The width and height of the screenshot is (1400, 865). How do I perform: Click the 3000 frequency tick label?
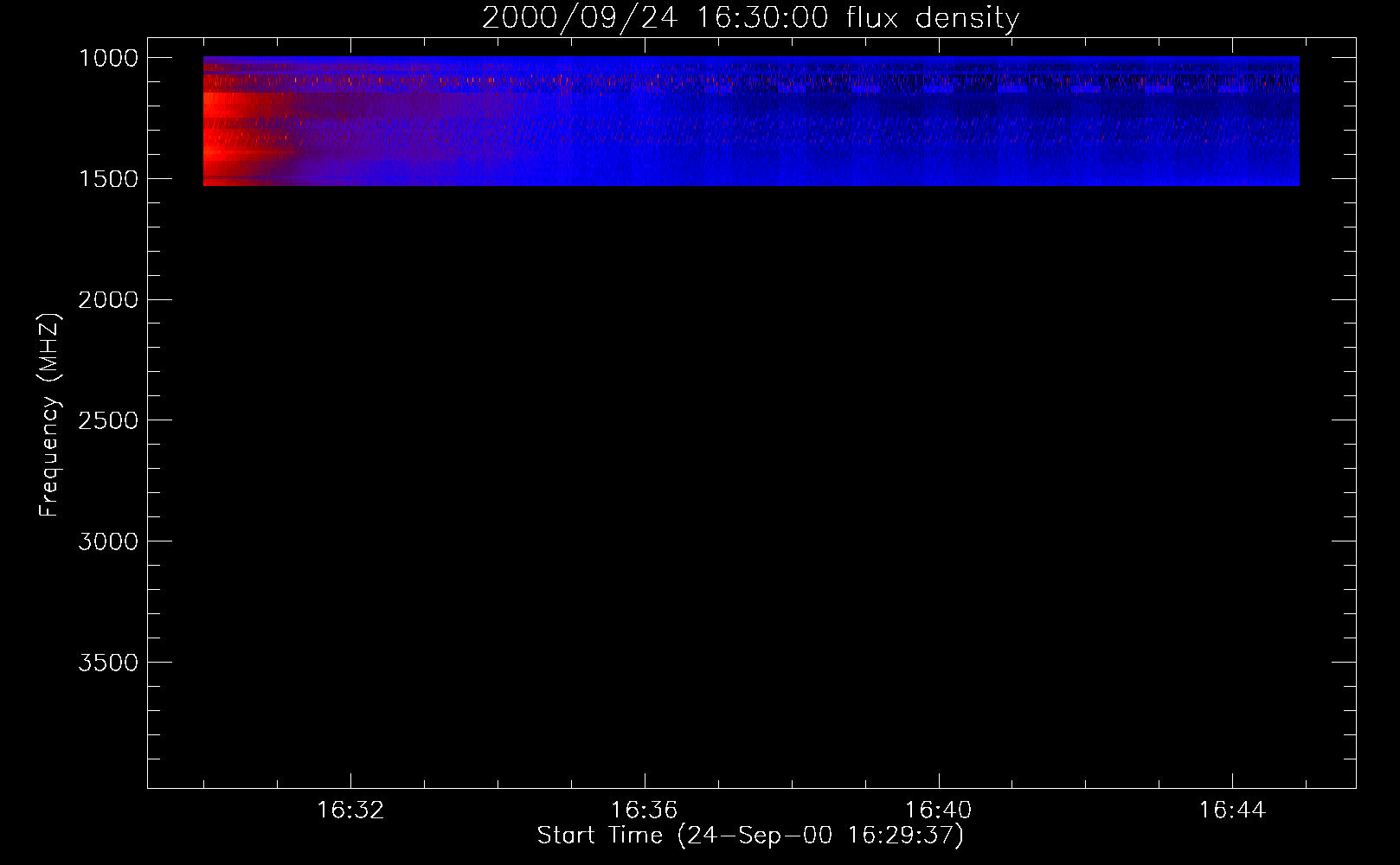[108, 541]
